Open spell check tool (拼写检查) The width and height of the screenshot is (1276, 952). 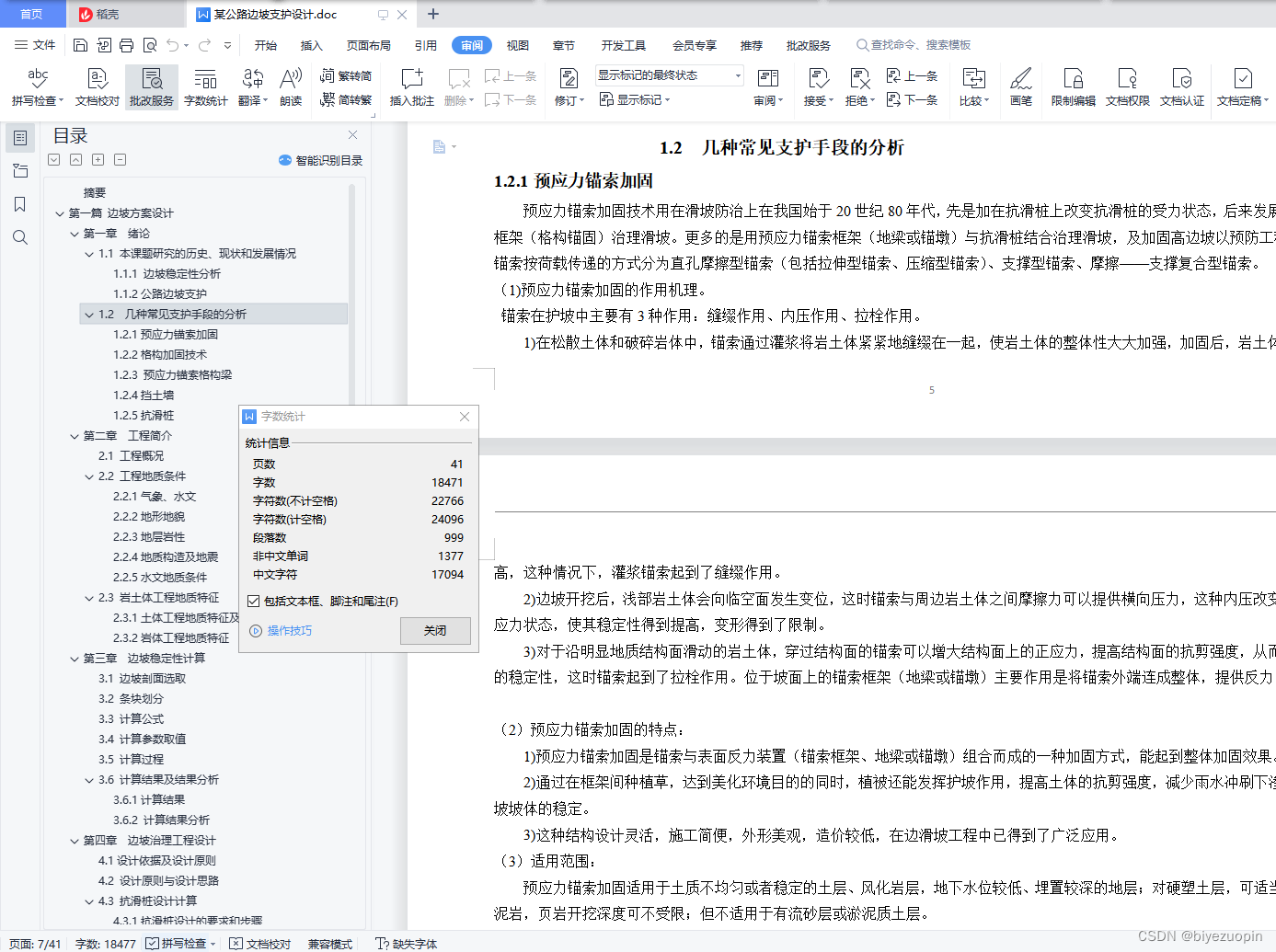(37, 87)
